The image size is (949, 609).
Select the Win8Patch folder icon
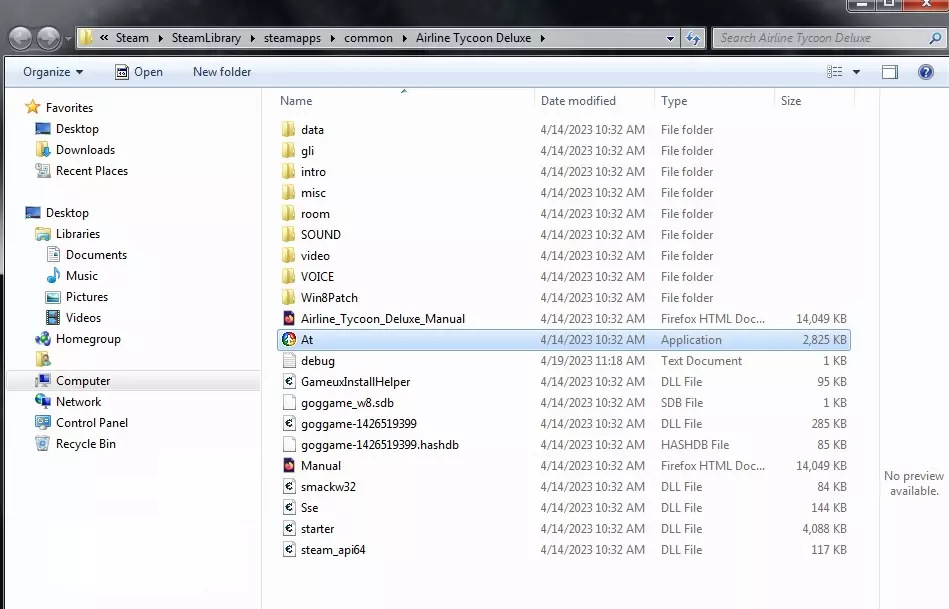click(289, 297)
